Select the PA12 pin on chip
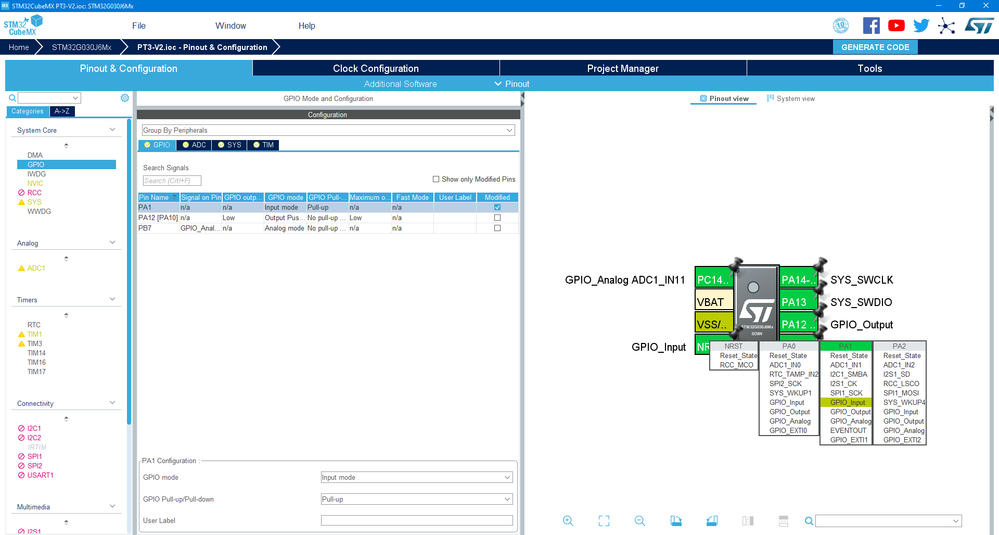 click(x=798, y=324)
